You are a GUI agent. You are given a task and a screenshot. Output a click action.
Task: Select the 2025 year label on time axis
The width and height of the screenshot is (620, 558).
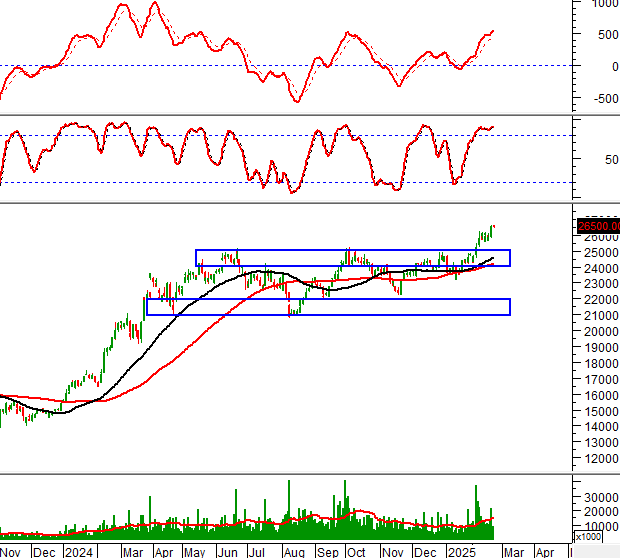point(461,552)
